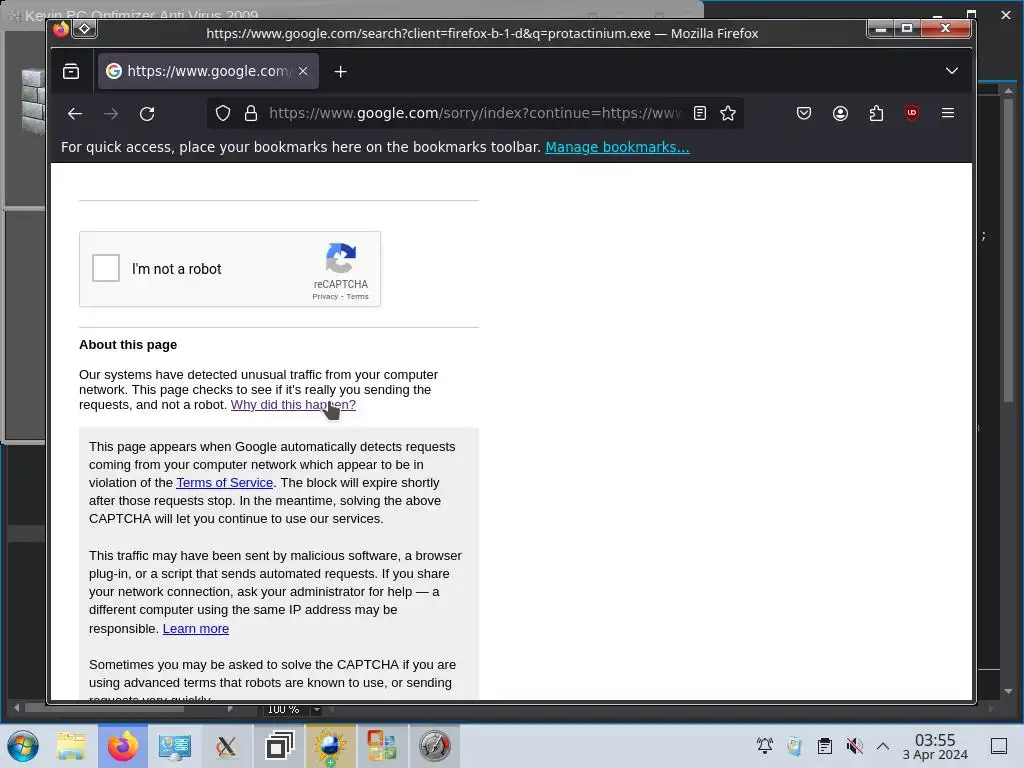Click the Manage bookmarks link
1024x768 pixels.
pos(617,147)
